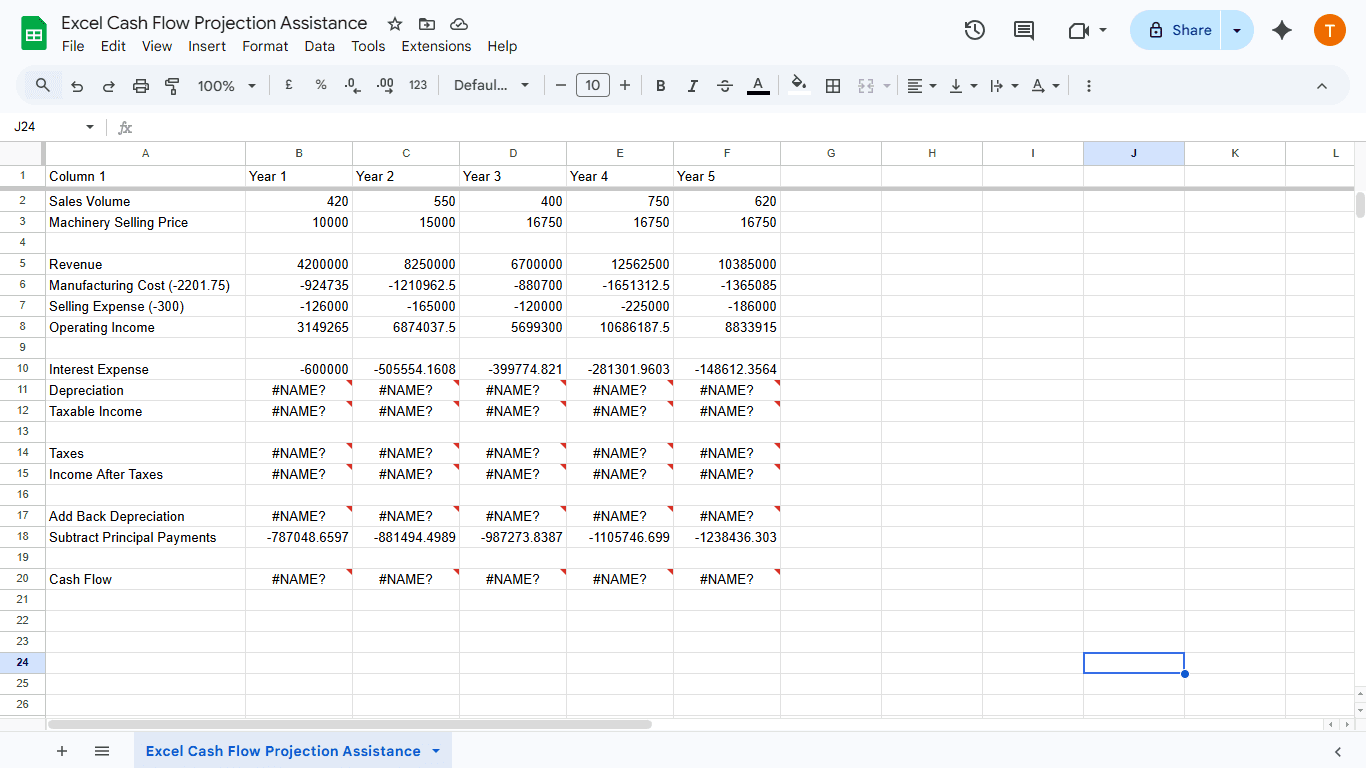
Task: Open horizontal align dropdown
Action: (921, 86)
